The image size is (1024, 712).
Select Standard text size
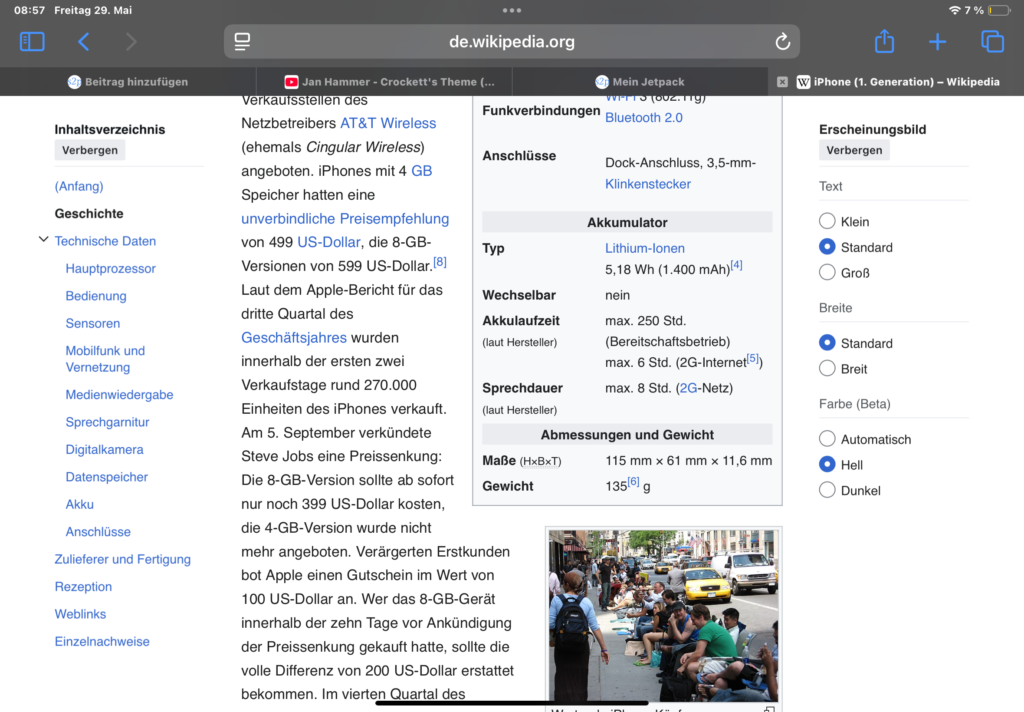(x=827, y=247)
